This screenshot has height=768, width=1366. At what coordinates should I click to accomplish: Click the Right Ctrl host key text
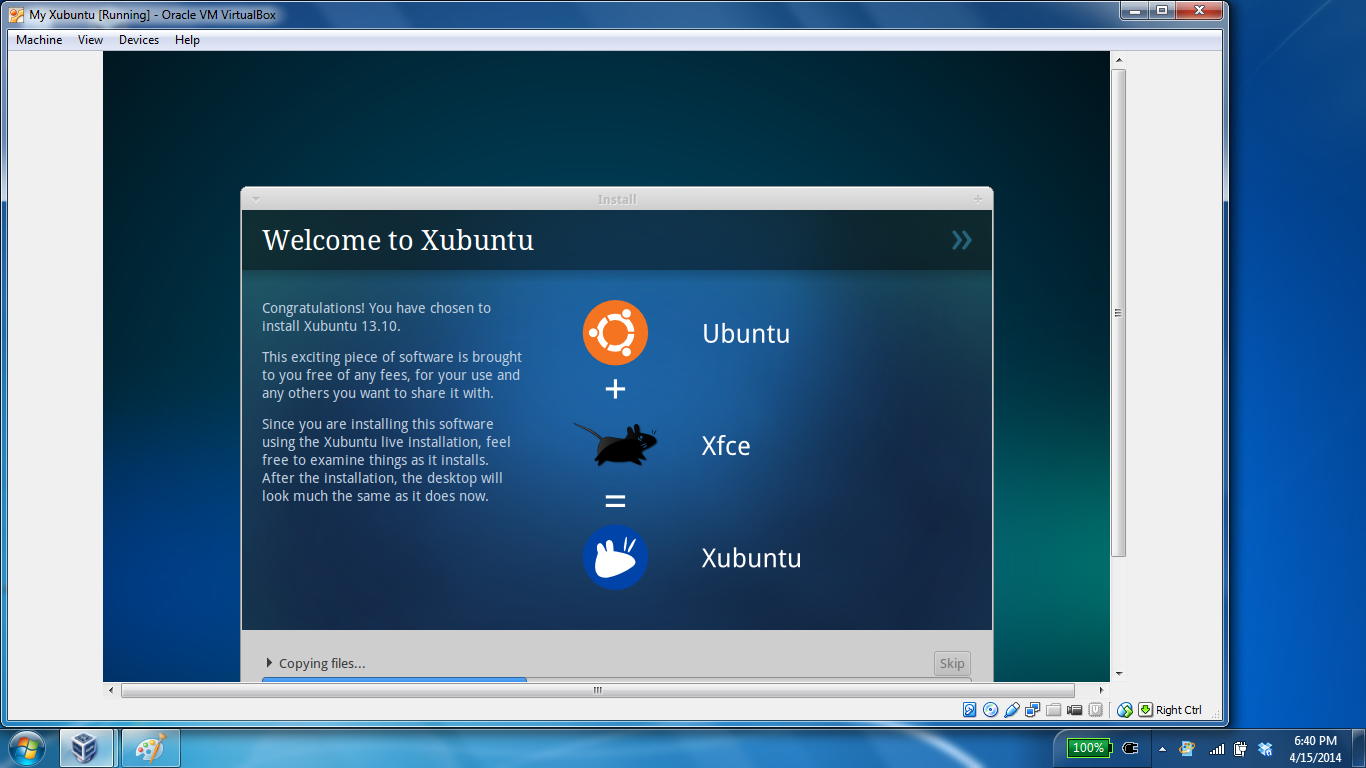[x=1179, y=710]
